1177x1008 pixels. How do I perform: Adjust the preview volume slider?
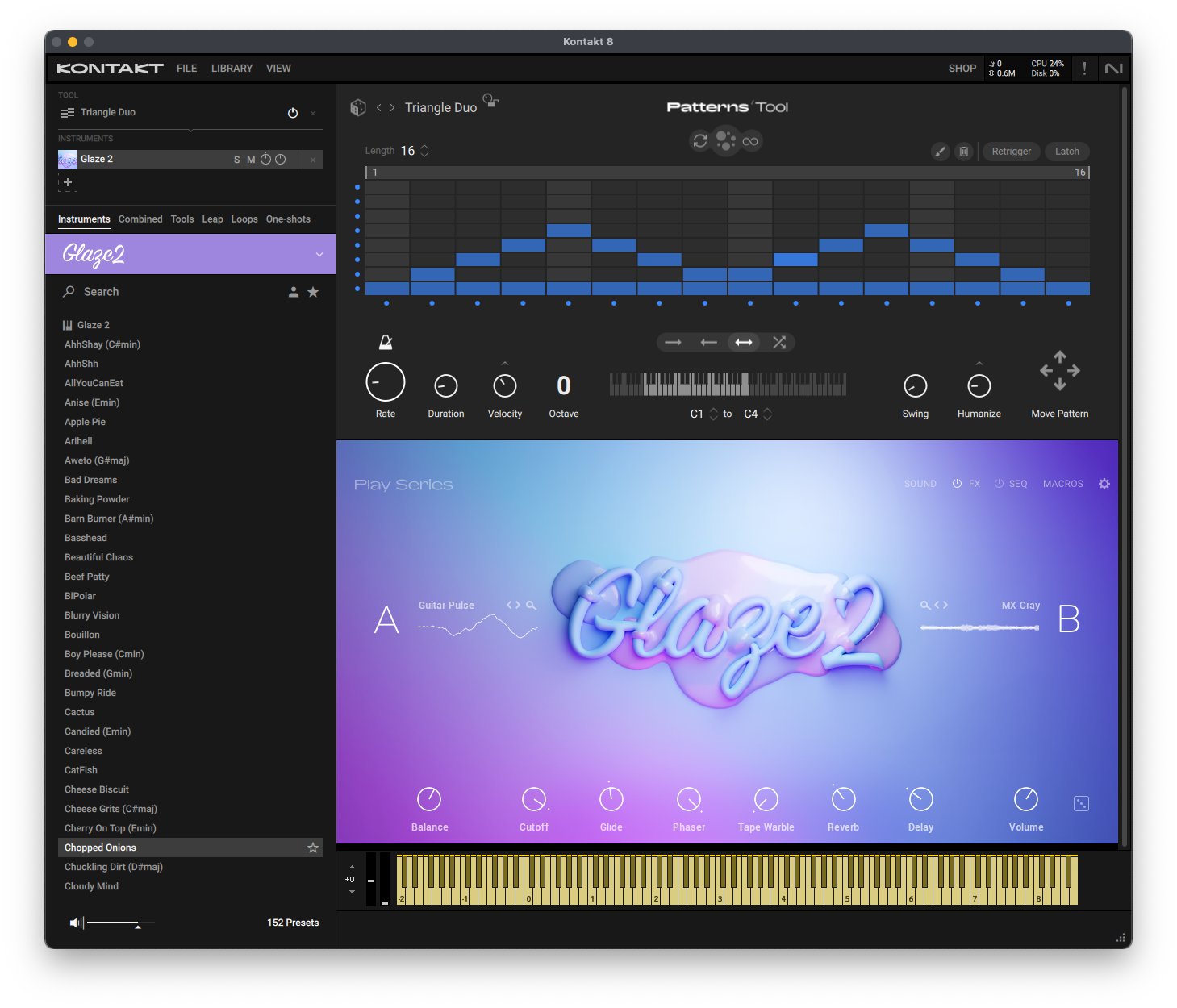pyautogui.click(x=120, y=923)
